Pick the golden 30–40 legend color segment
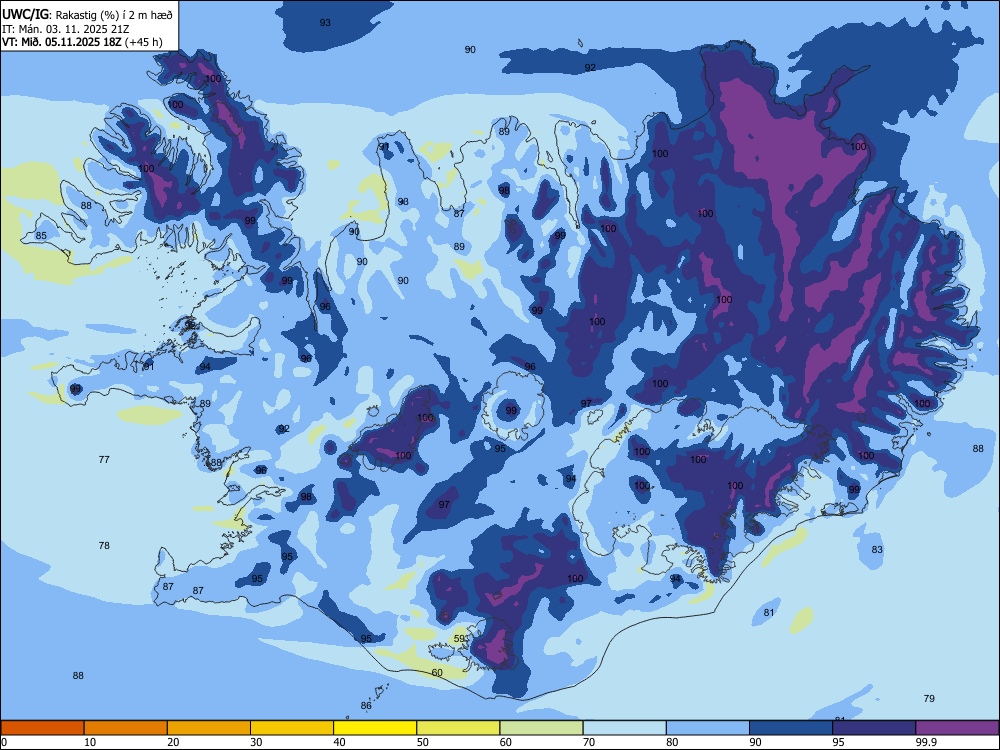This screenshot has width=1000, height=750. [x=292, y=728]
